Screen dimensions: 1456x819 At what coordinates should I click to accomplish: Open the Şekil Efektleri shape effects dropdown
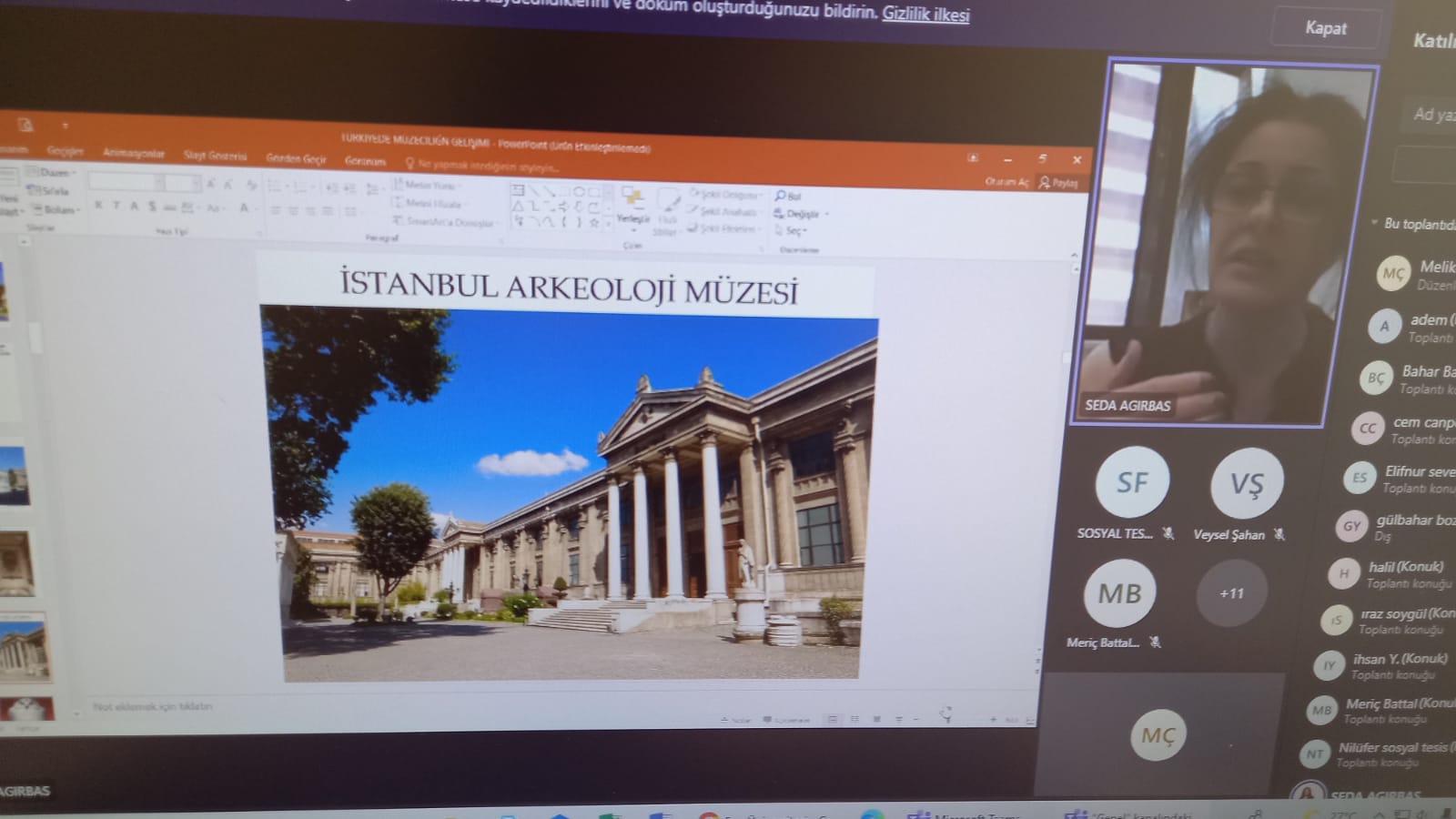[x=723, y=228]
